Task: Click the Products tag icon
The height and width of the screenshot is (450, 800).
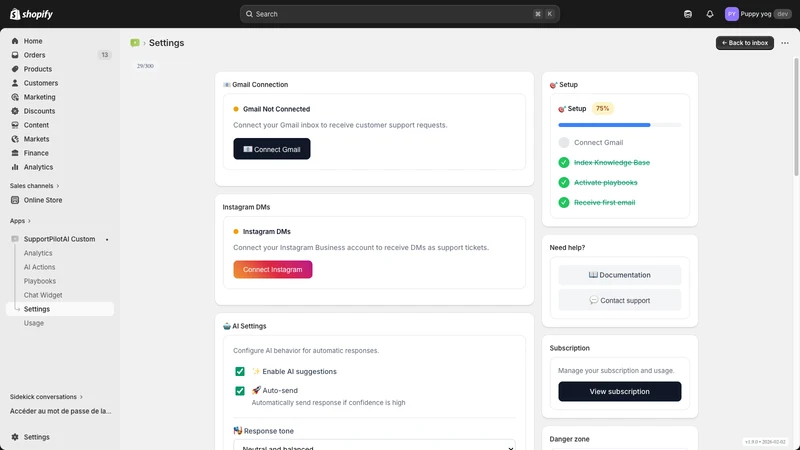Action: (15, 69)
